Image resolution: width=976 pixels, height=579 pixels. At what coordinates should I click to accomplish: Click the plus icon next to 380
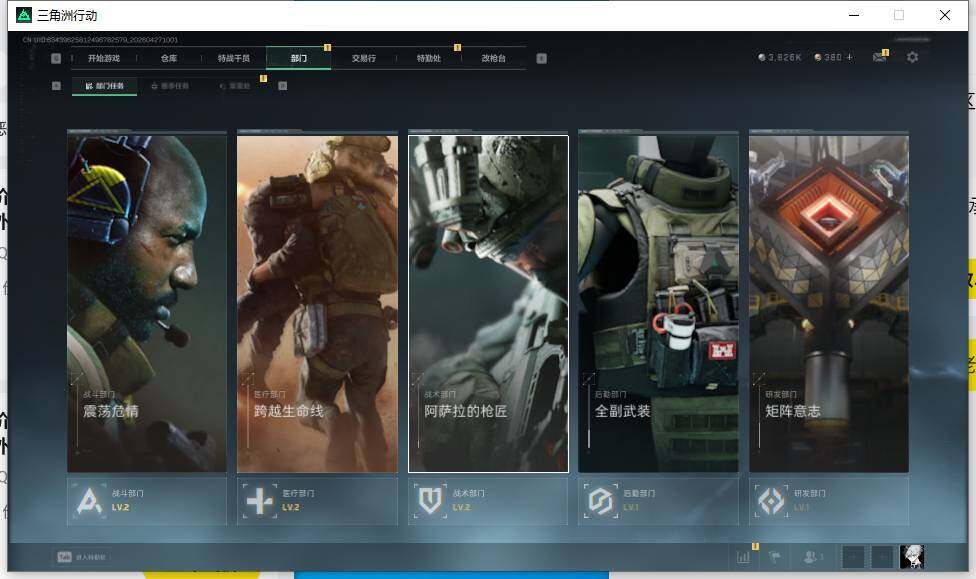click(849, 57)
